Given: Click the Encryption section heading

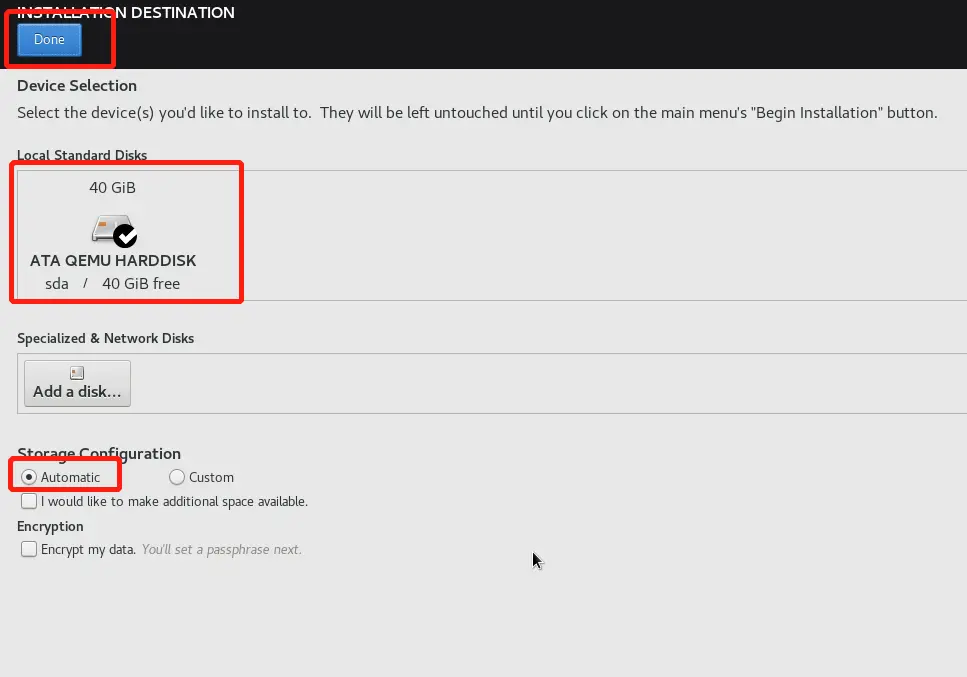Looking at the screenshot, I should [50, 527].
